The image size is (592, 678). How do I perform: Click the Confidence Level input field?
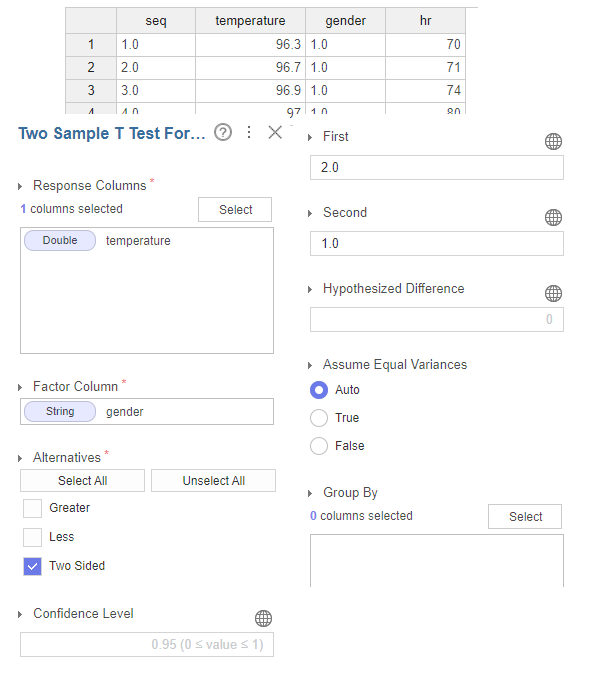tap(147, 645)
